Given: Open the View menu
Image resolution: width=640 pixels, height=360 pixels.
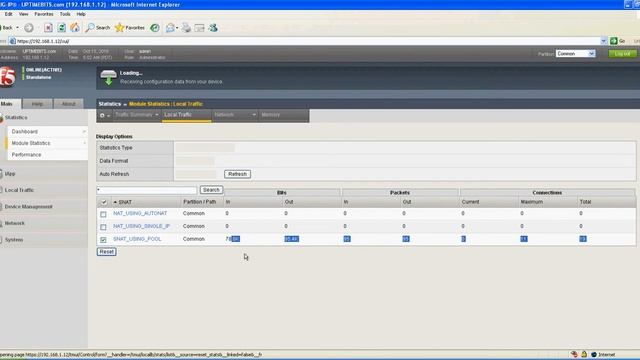Looking at the screenshot, I should [x=24, y=14].
